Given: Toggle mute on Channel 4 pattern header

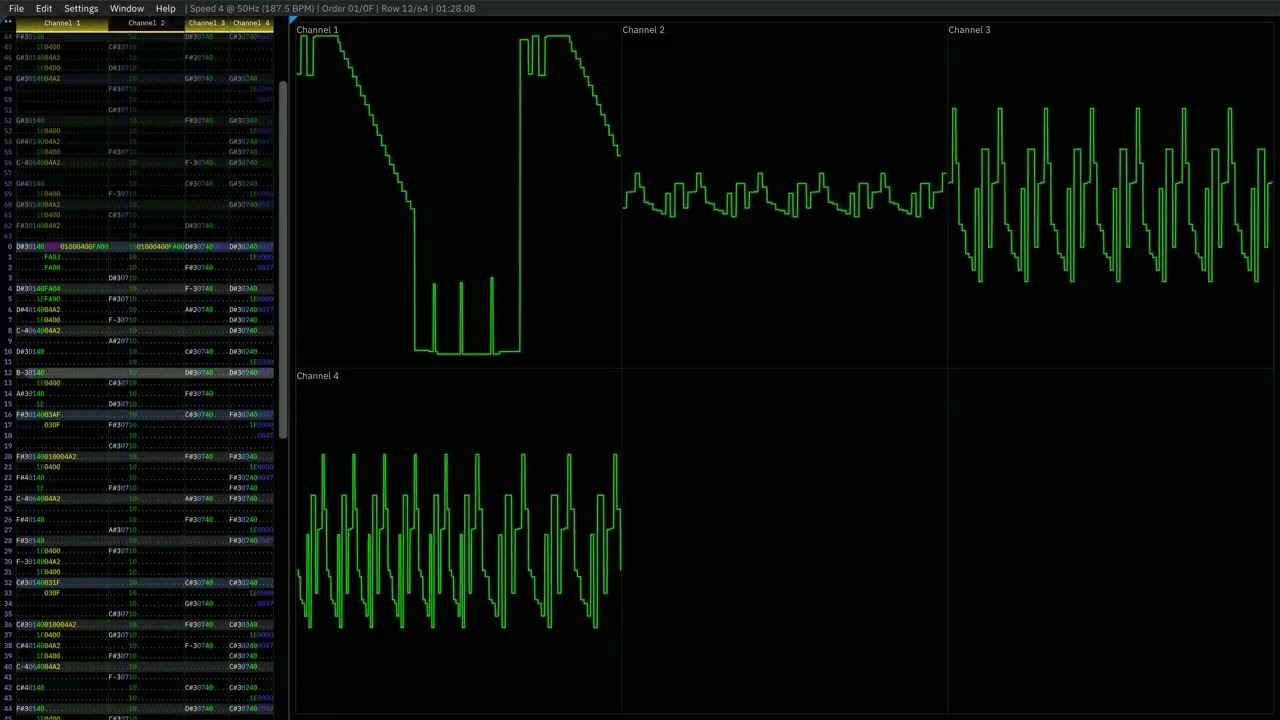Looking at the screenshot, I should (x=251, y=23).
